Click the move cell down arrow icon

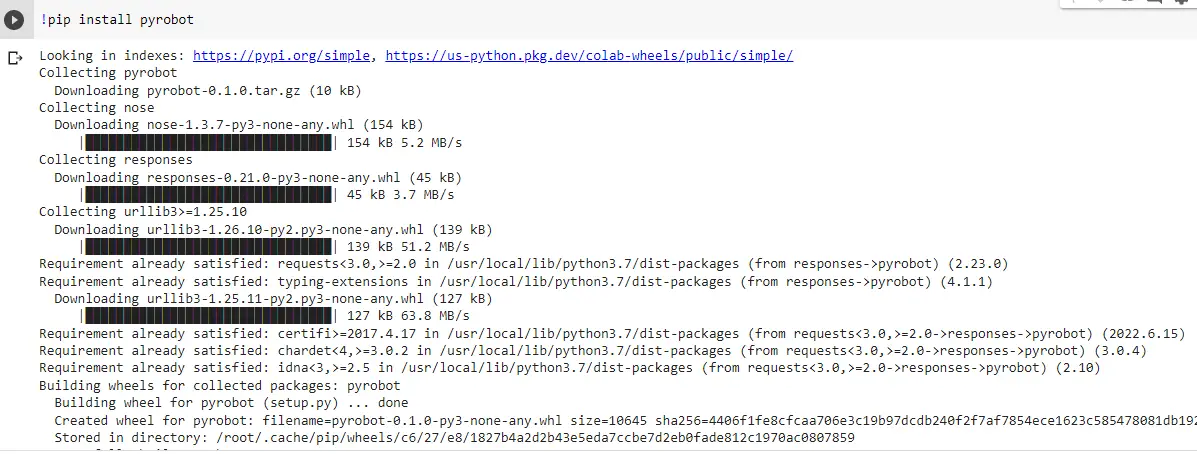(x=1100, y=1)
